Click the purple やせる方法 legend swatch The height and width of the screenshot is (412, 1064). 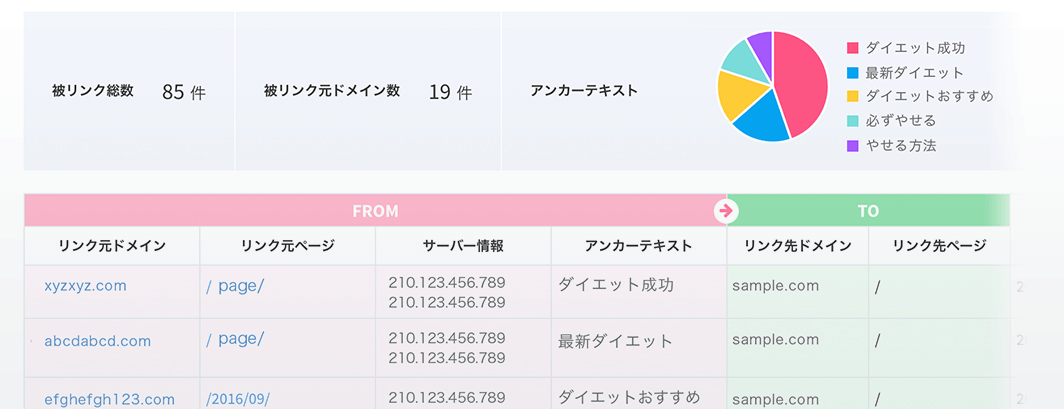click(x=853, y=145)
